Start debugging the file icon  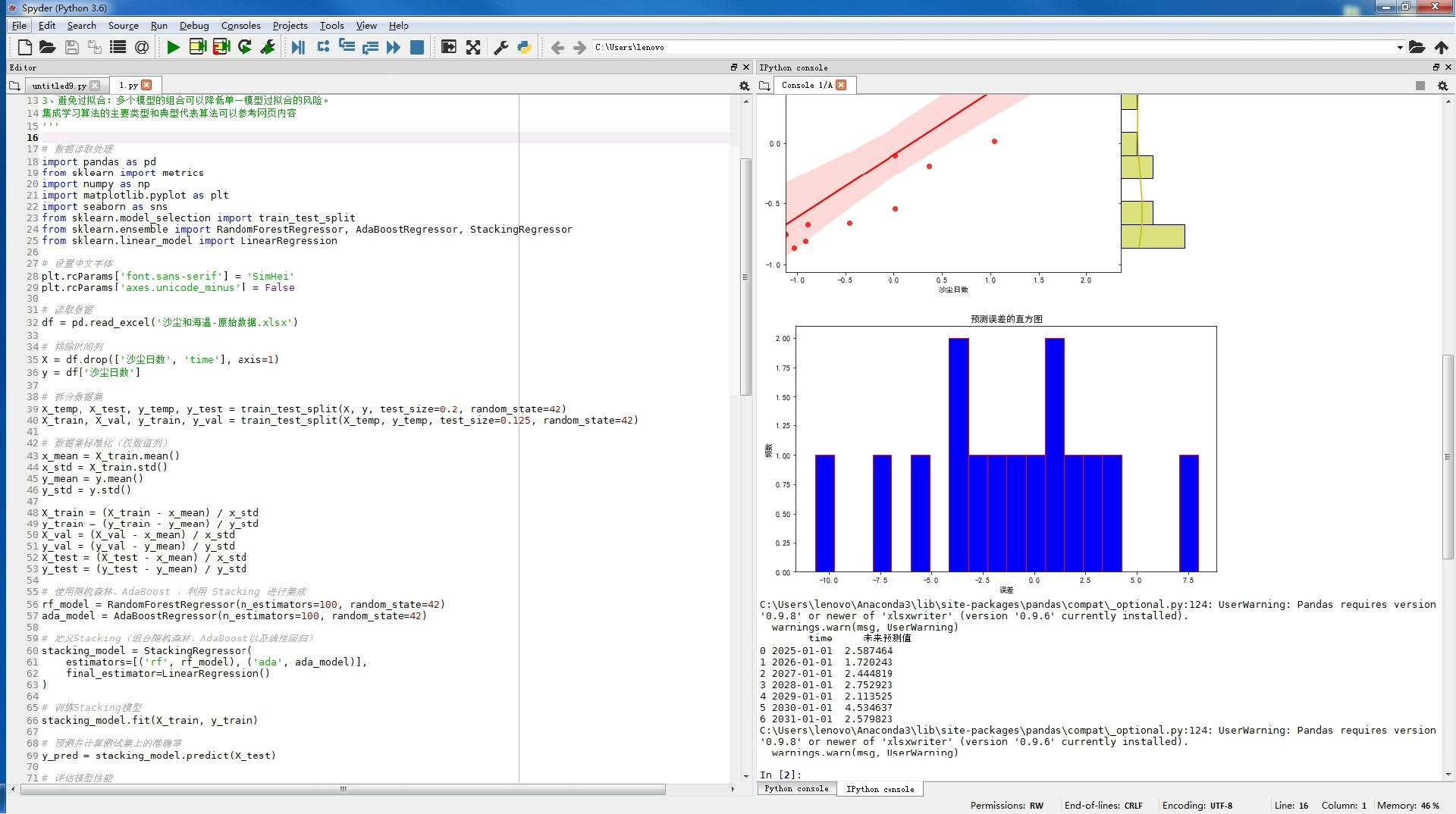tap(298, 47)
